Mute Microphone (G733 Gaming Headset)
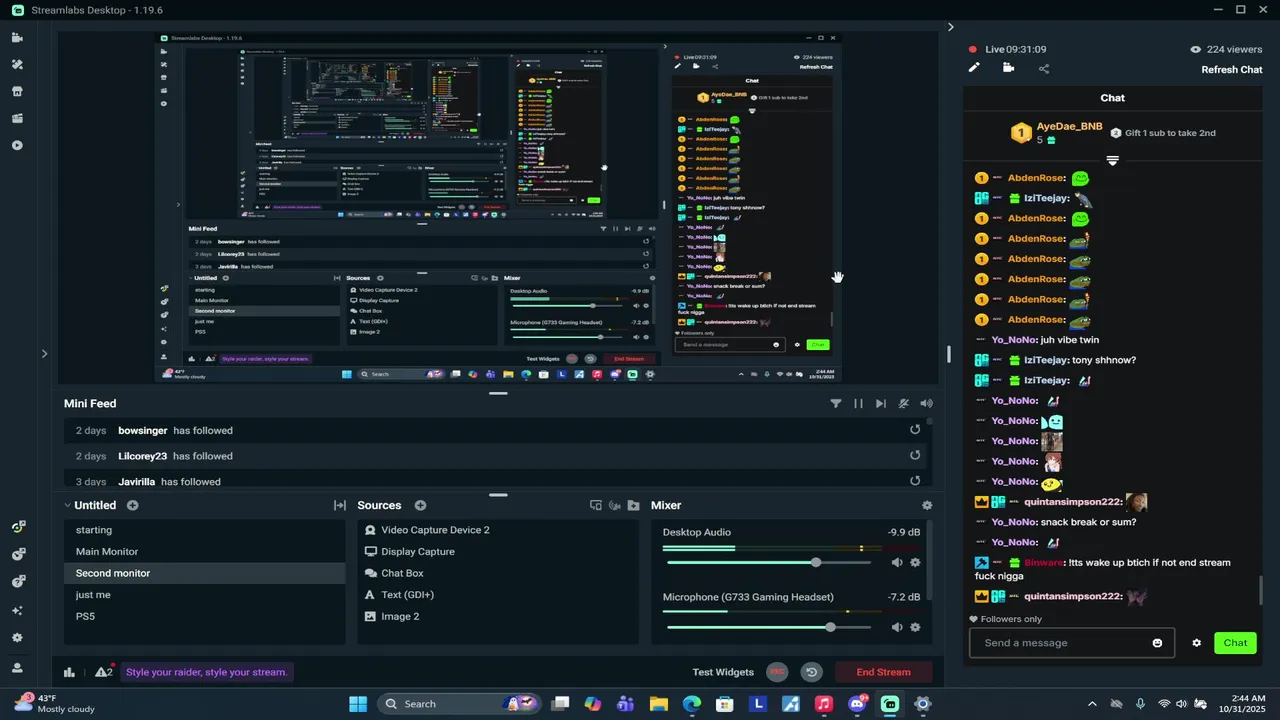 coord(897,628)
